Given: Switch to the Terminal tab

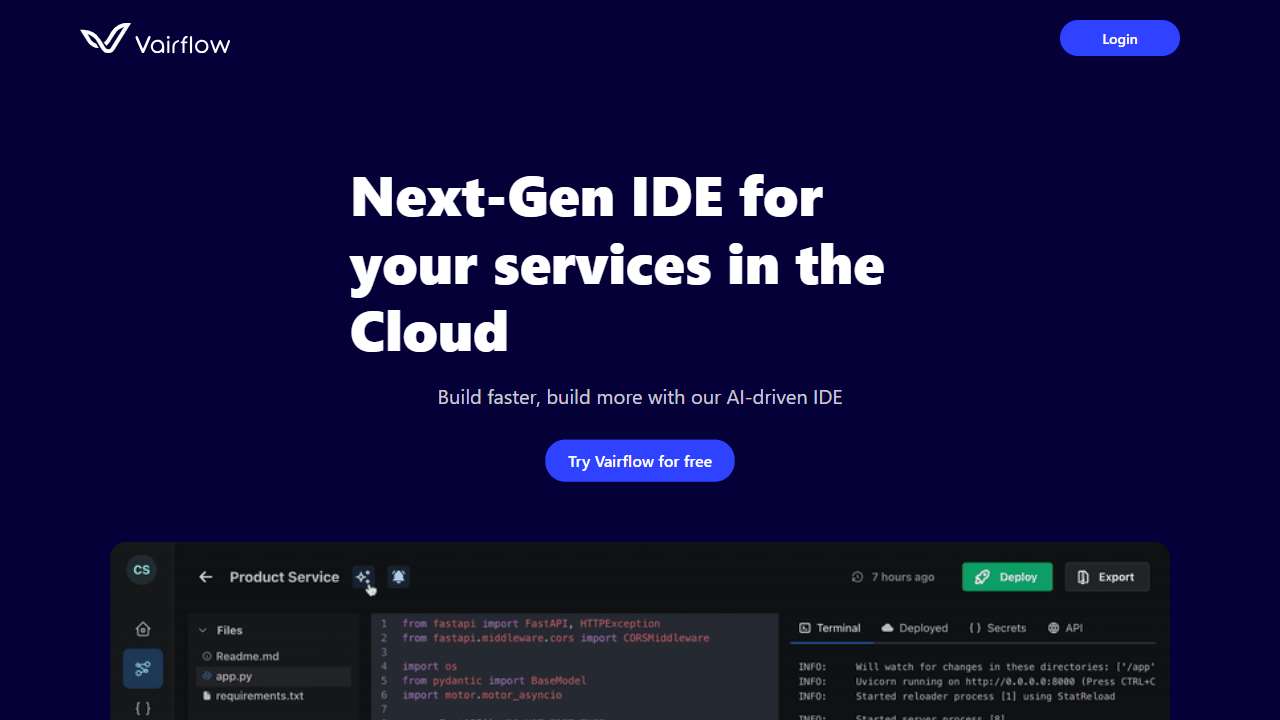Looking at the screenshot, I should (x=829, y=628).
